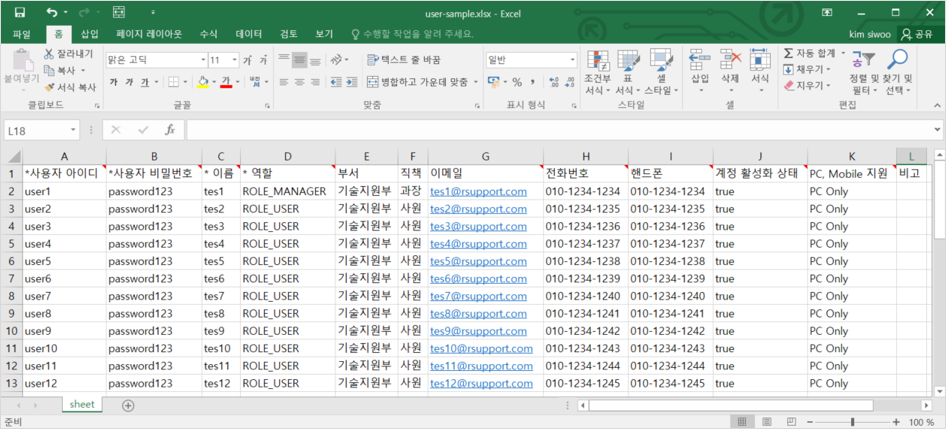This screenshot has height=429, width=946.
Task: Open the File (파일) tab
Action: coord(22,34)
